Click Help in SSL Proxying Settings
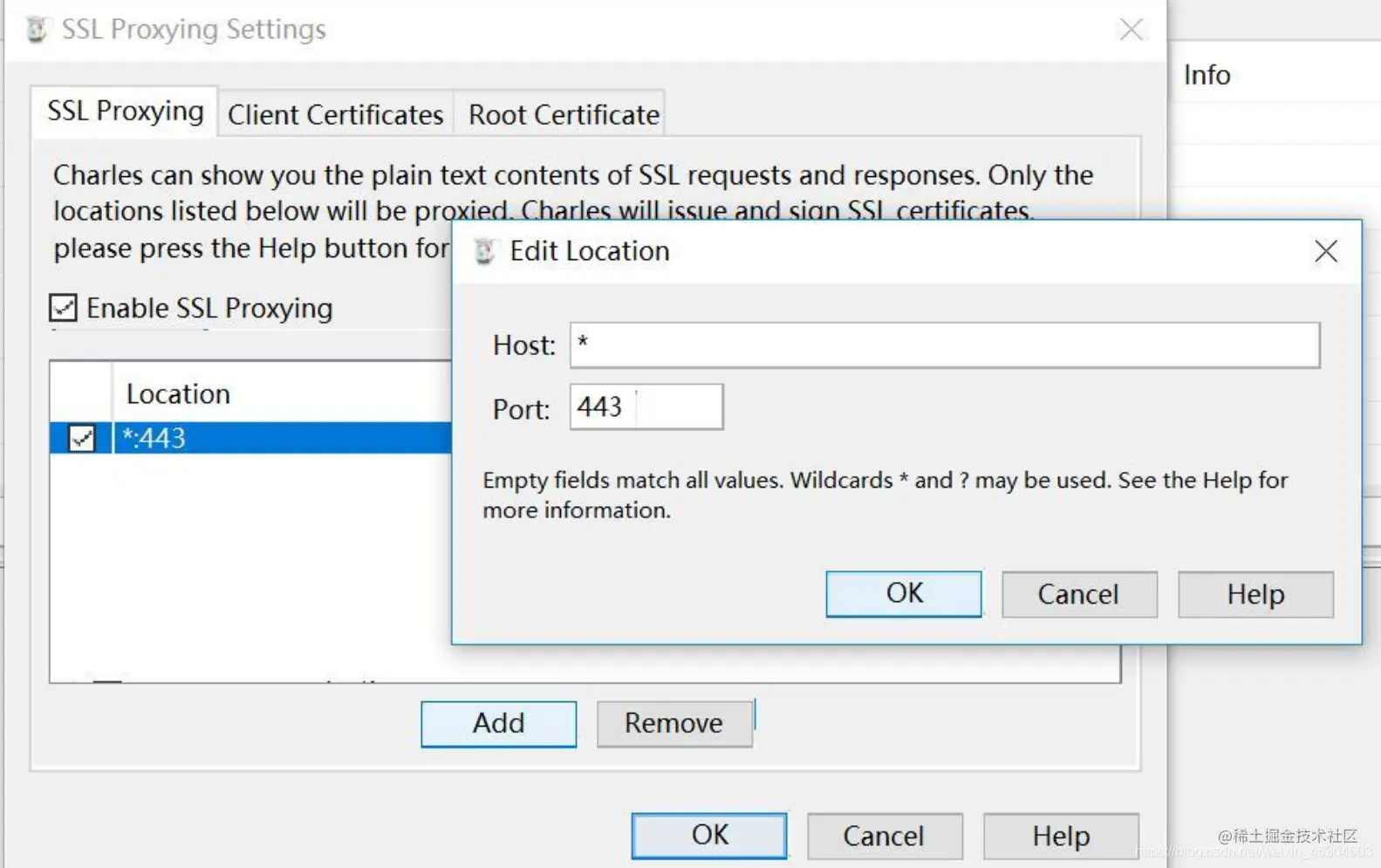This screenshot has height=868, width=1381. pos(1061,836)
